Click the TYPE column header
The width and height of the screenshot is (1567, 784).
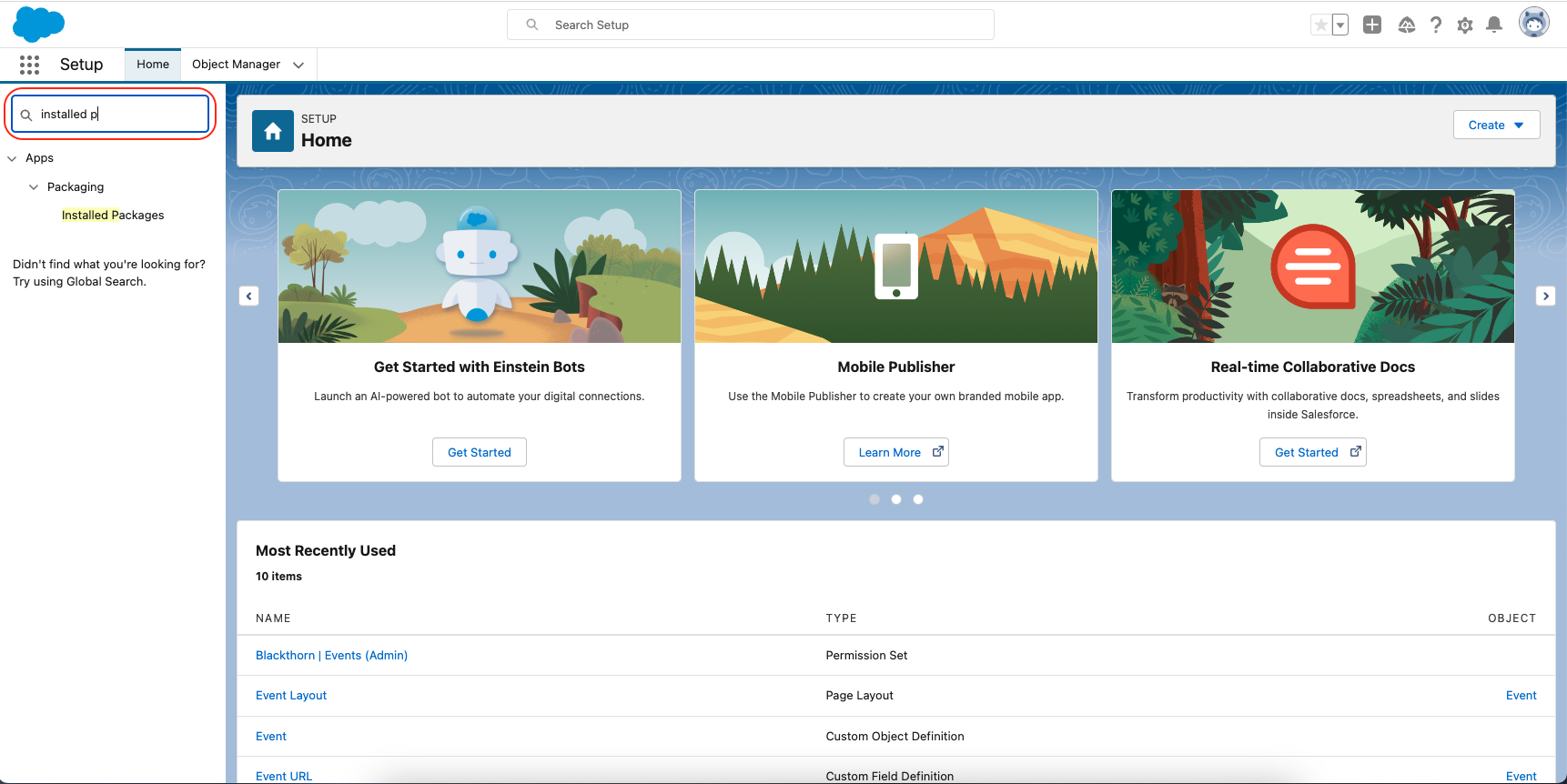[x=841, y=618]
